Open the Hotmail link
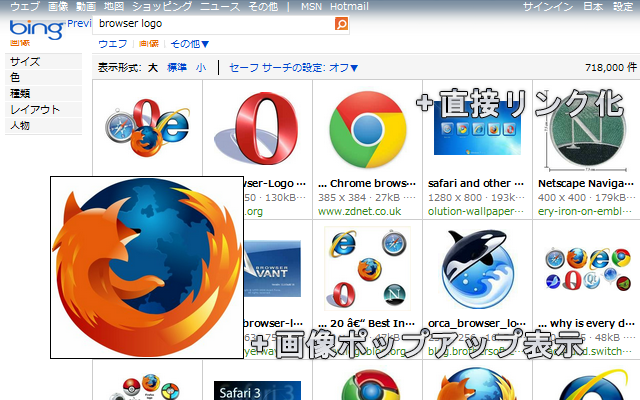The width and height of the screenshot is (640, 400). 349,7
